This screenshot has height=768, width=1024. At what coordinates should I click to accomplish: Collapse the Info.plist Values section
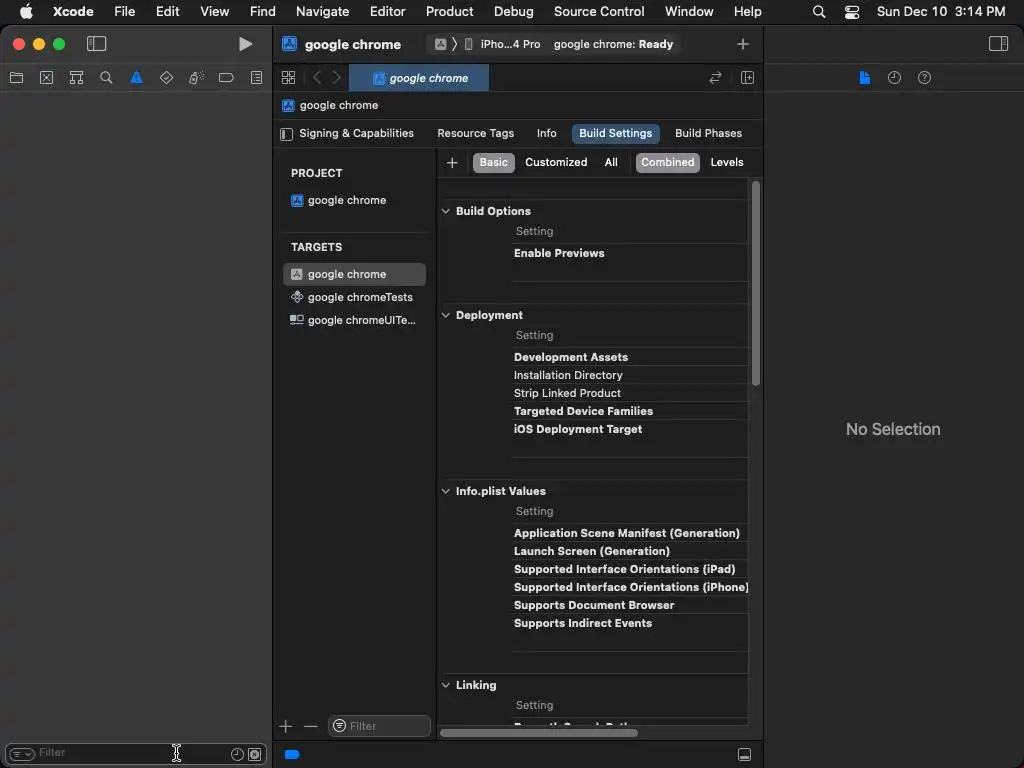445,491
